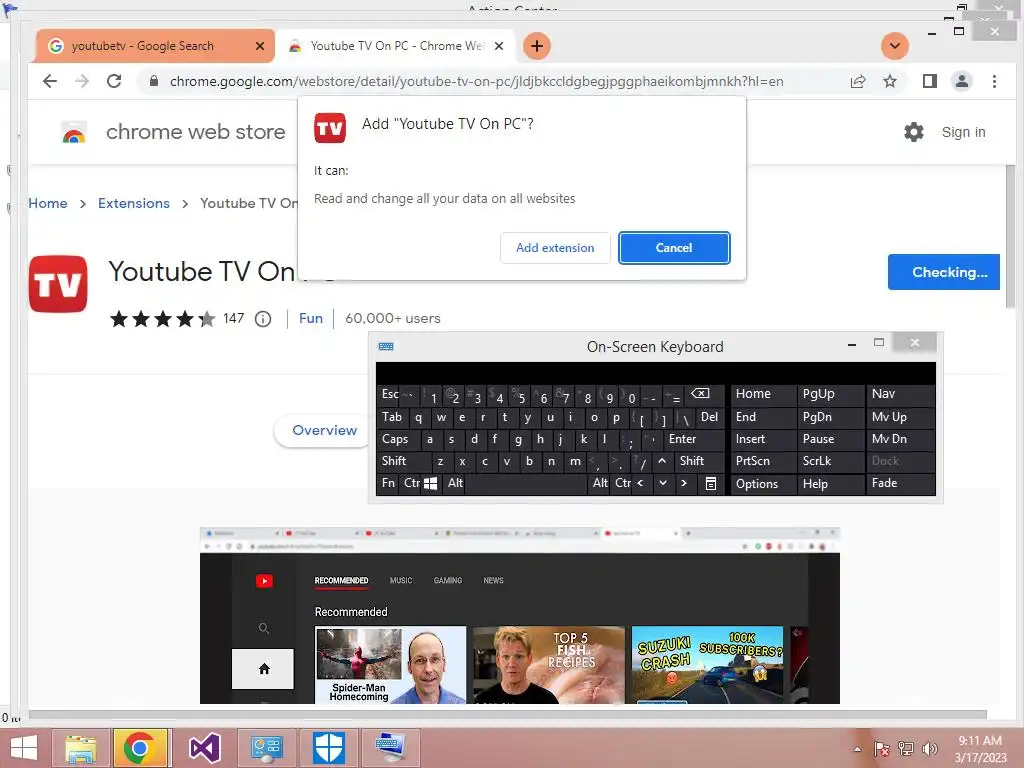
Task: Click the backspace key icon on keyboard
Action: (703, 394)
